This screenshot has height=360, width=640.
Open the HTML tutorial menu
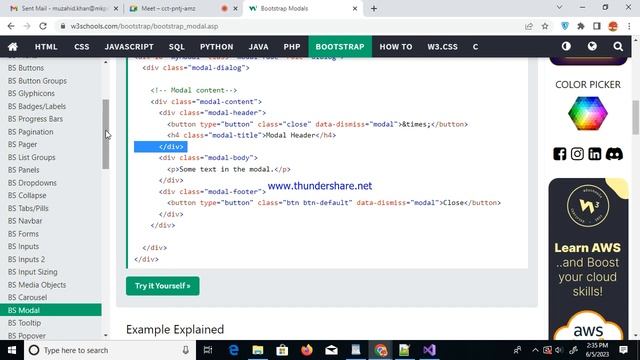(x=46, y=47)
